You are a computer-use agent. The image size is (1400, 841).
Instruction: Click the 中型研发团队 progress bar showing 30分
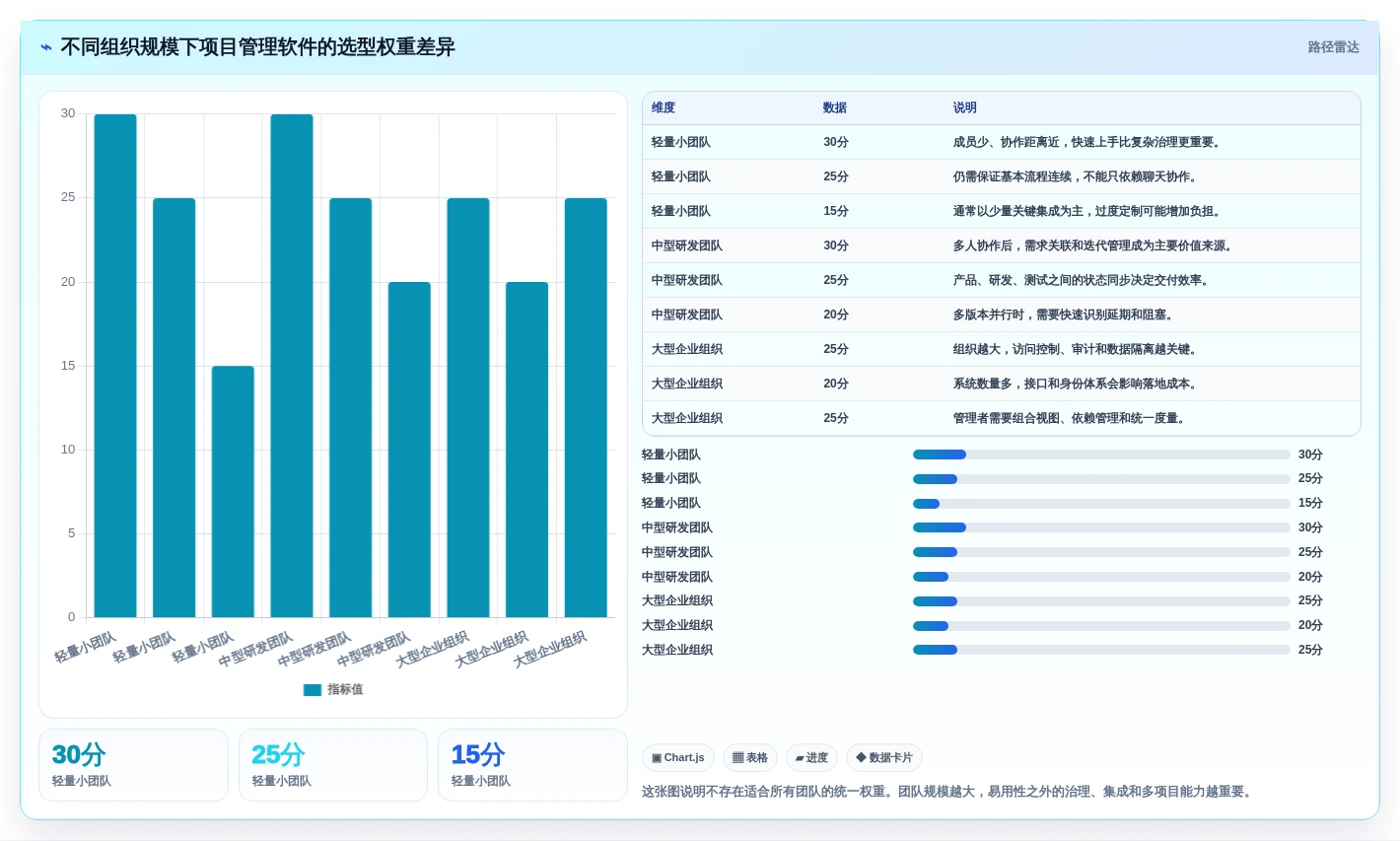click(x=1101, y=527)
